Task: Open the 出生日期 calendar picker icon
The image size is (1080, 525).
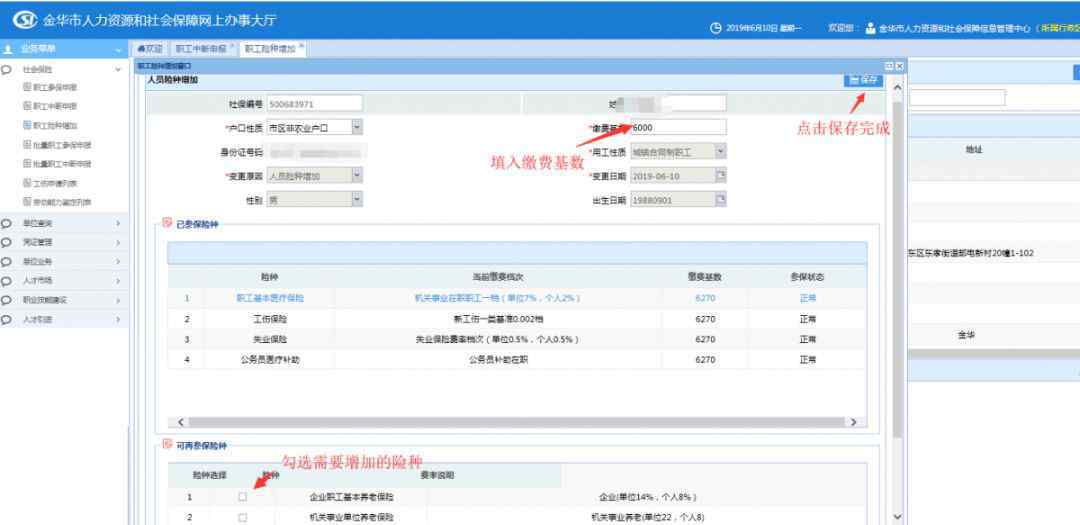Action: [719, 199]
